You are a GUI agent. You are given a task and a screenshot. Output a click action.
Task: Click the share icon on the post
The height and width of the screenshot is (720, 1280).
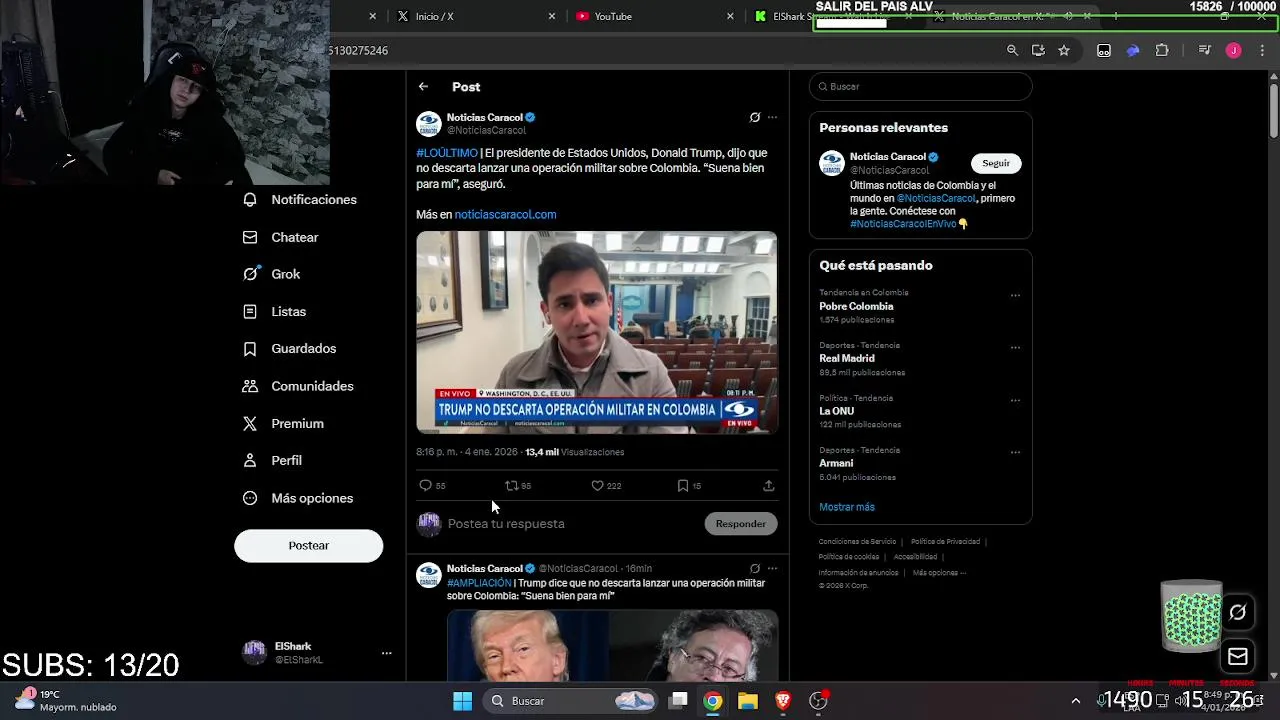point(768,486)
